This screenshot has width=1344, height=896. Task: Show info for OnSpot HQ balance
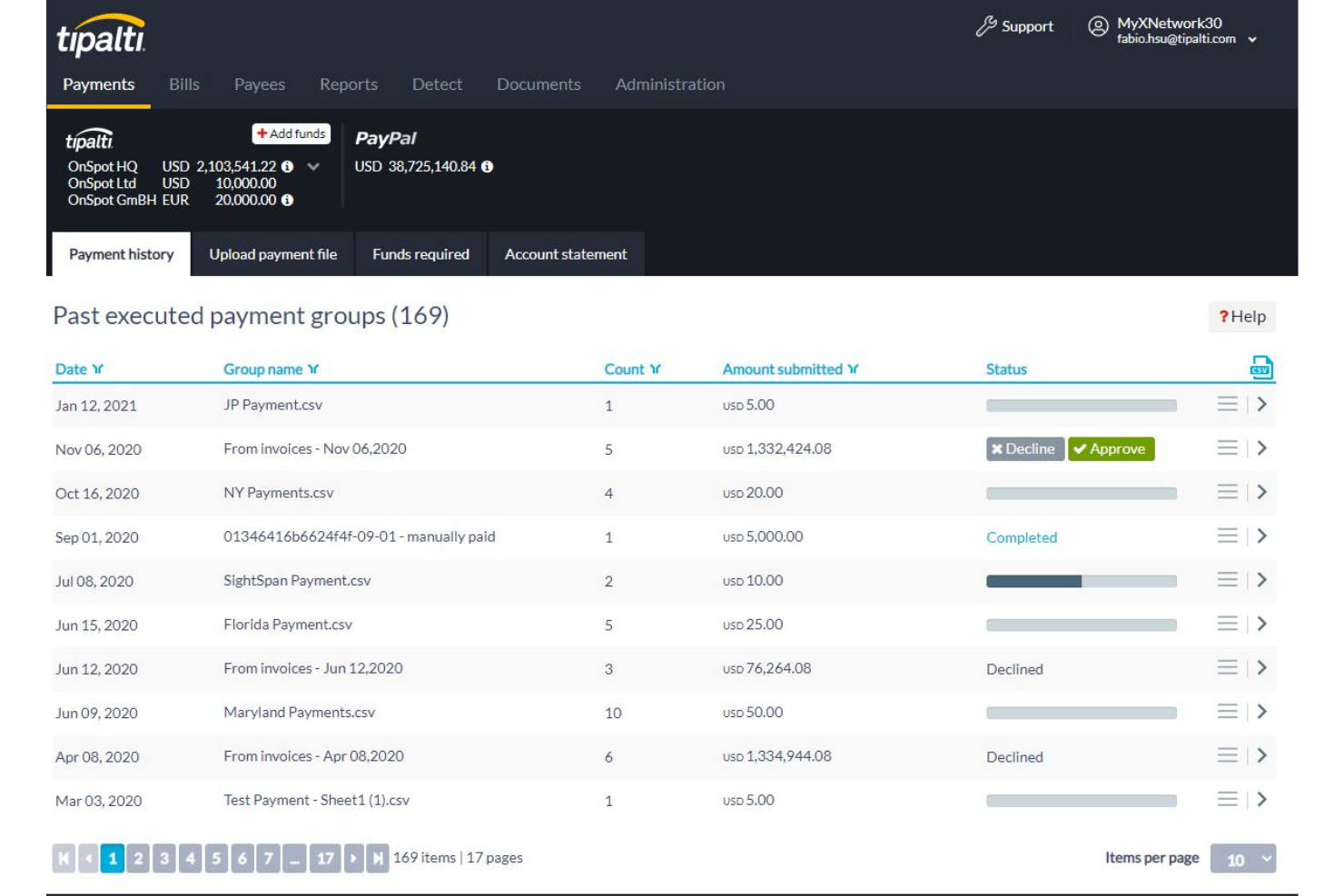point(287,166)
